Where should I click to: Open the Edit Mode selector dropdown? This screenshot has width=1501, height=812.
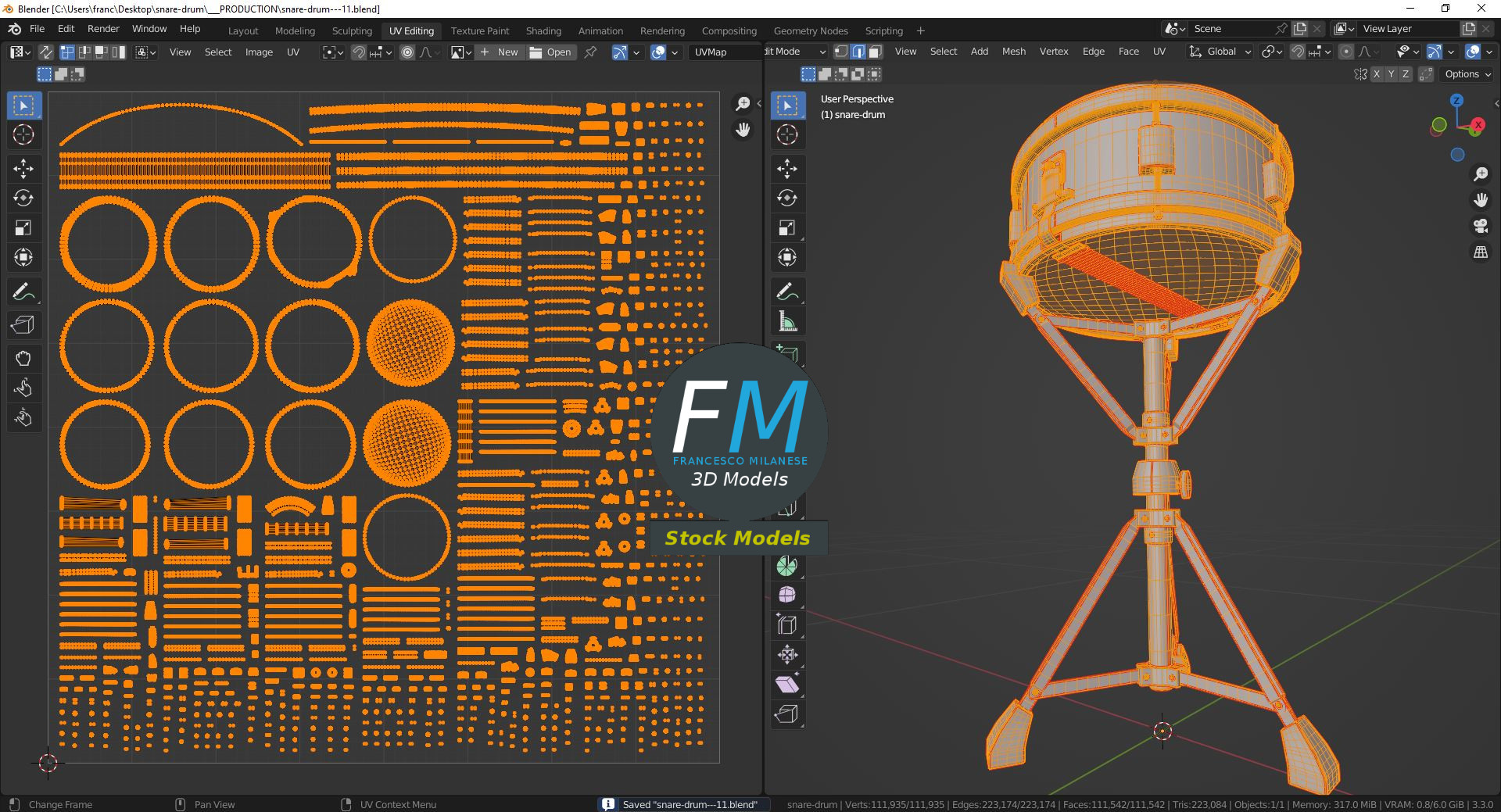coord(795,52)
